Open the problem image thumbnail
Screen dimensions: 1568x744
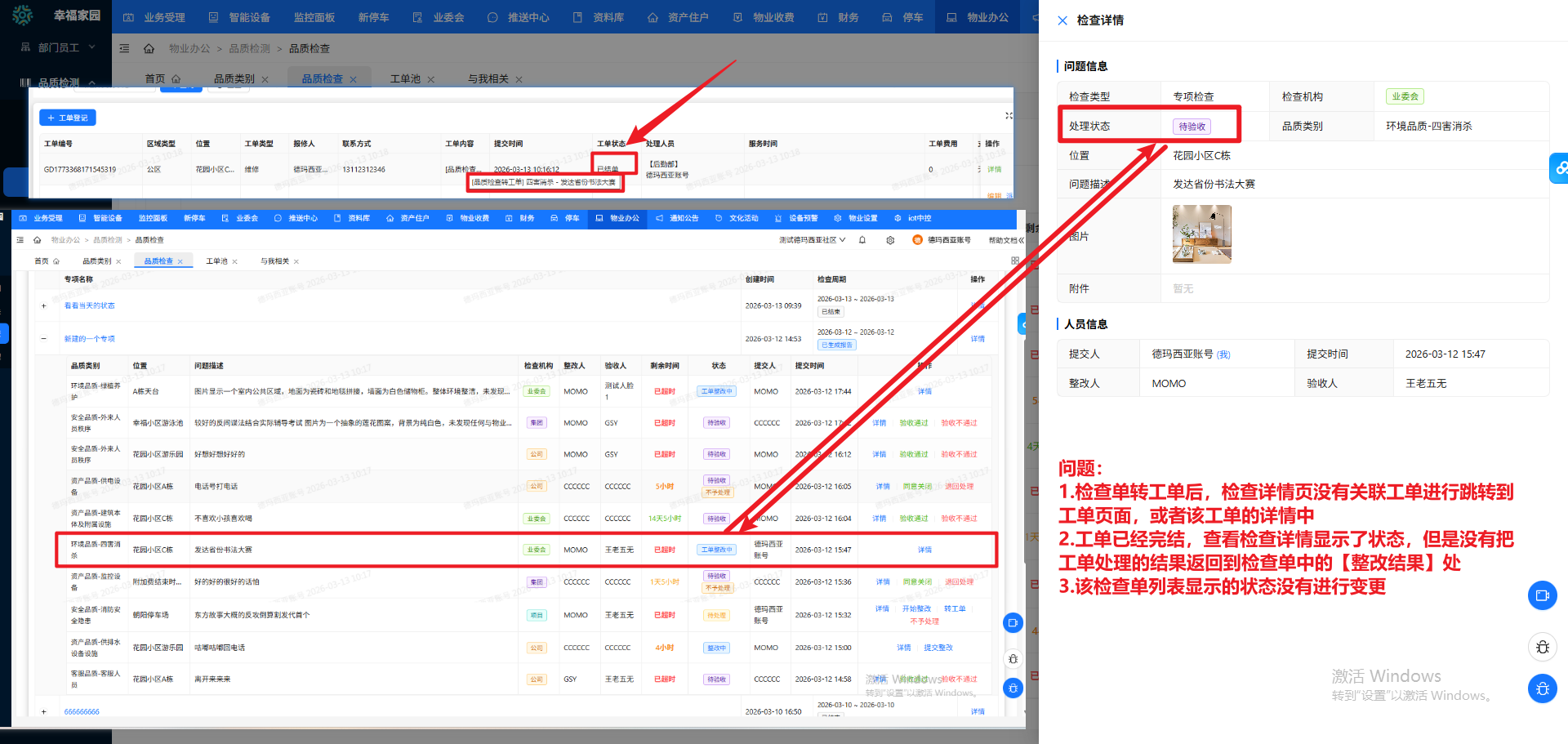(1201, 234)
